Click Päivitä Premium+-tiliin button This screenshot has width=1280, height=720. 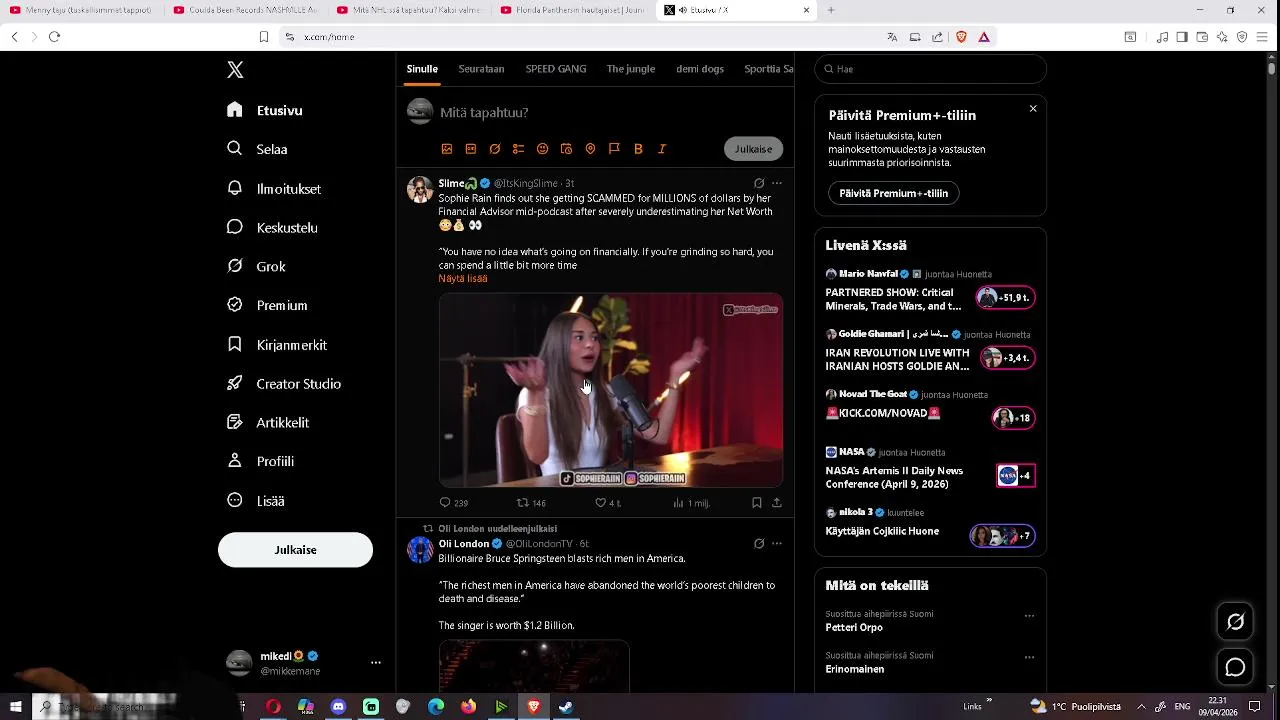[894, 193]
